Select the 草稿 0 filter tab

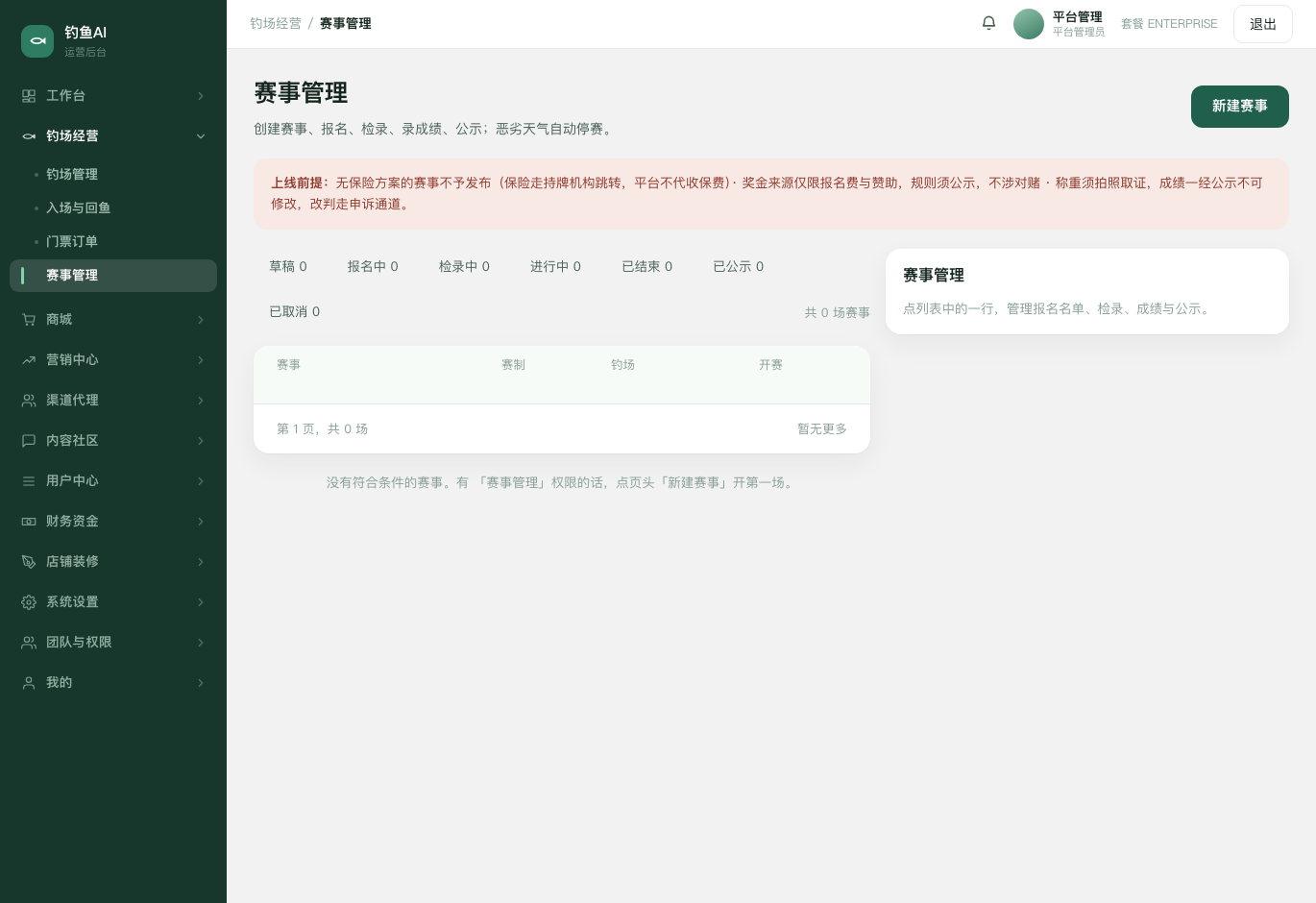click(288, 267)
